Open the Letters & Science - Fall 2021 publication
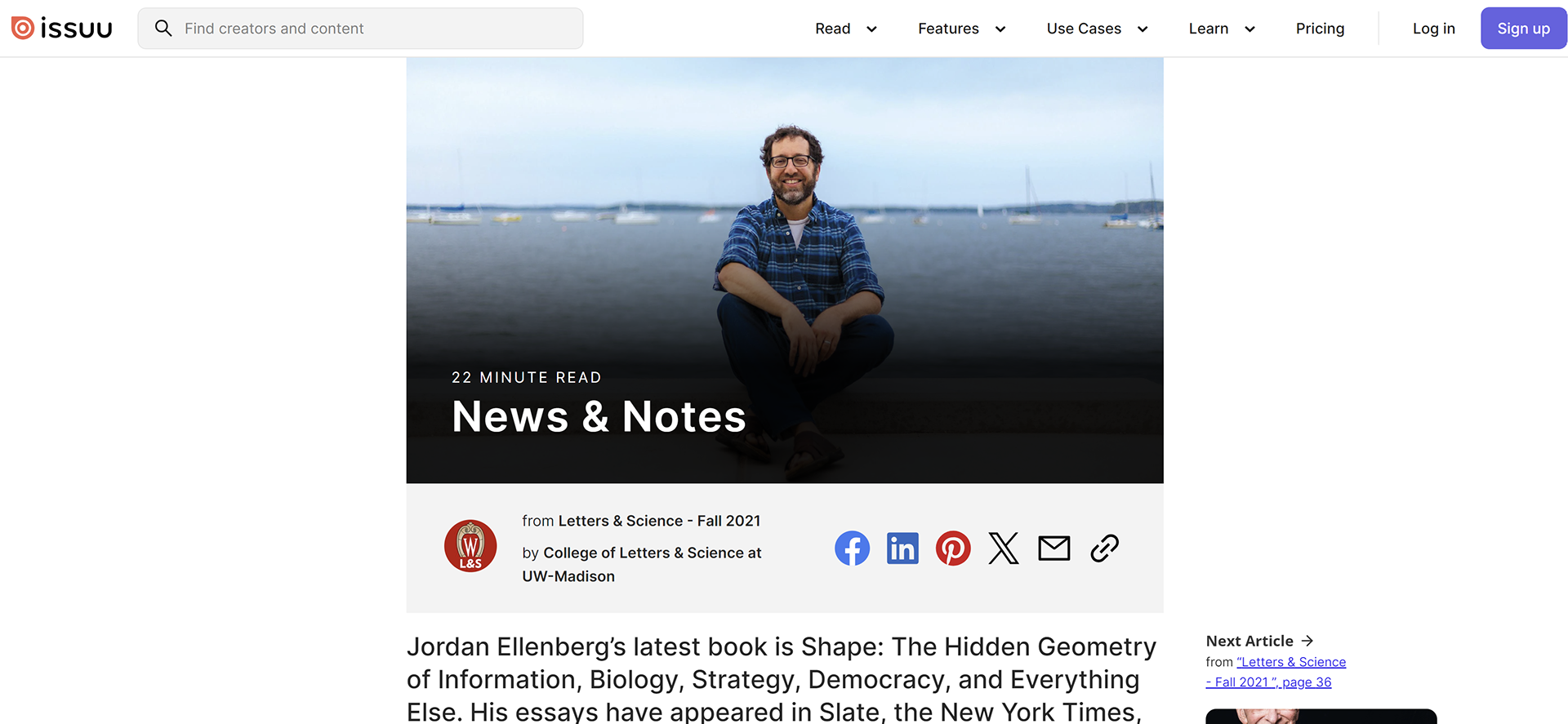Screen dimensions: 1568x724 tap(659, 521)
